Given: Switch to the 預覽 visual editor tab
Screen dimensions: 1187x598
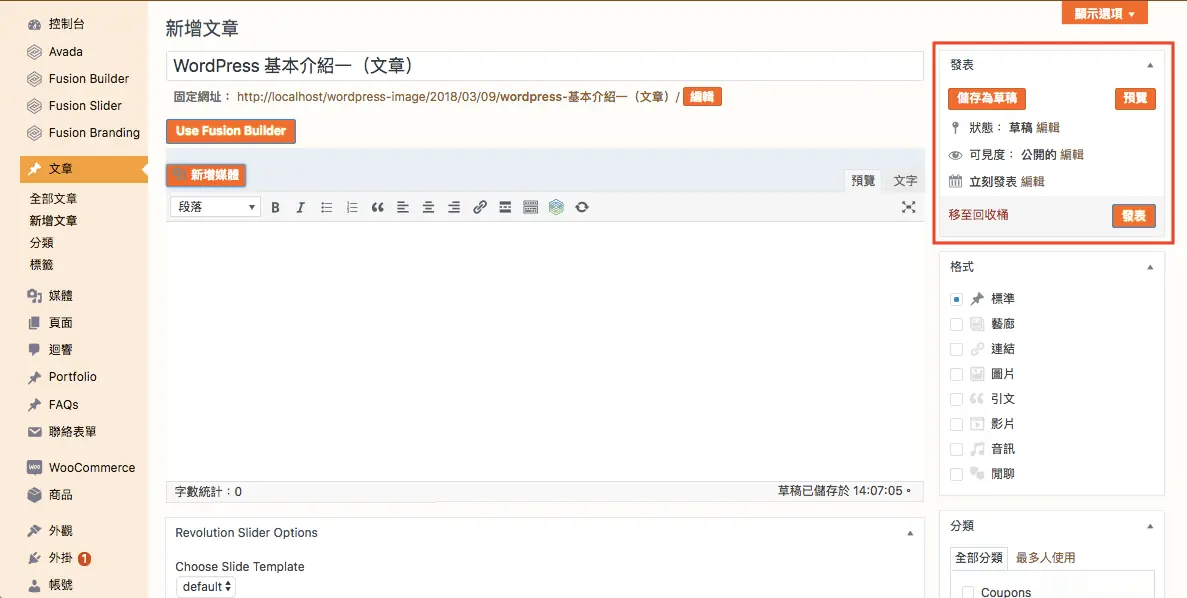Looking at the screenshot, I should (x=863, y=180).
